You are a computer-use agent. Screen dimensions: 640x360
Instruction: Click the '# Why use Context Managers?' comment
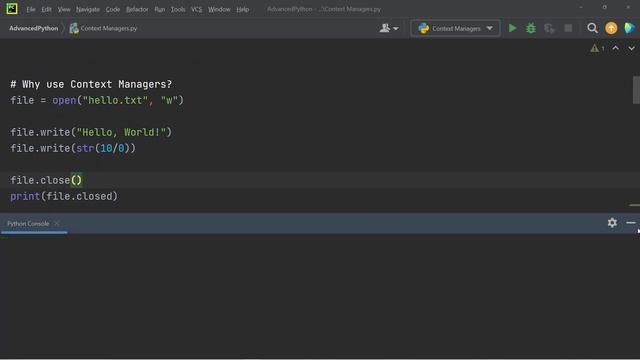(91, 84)
